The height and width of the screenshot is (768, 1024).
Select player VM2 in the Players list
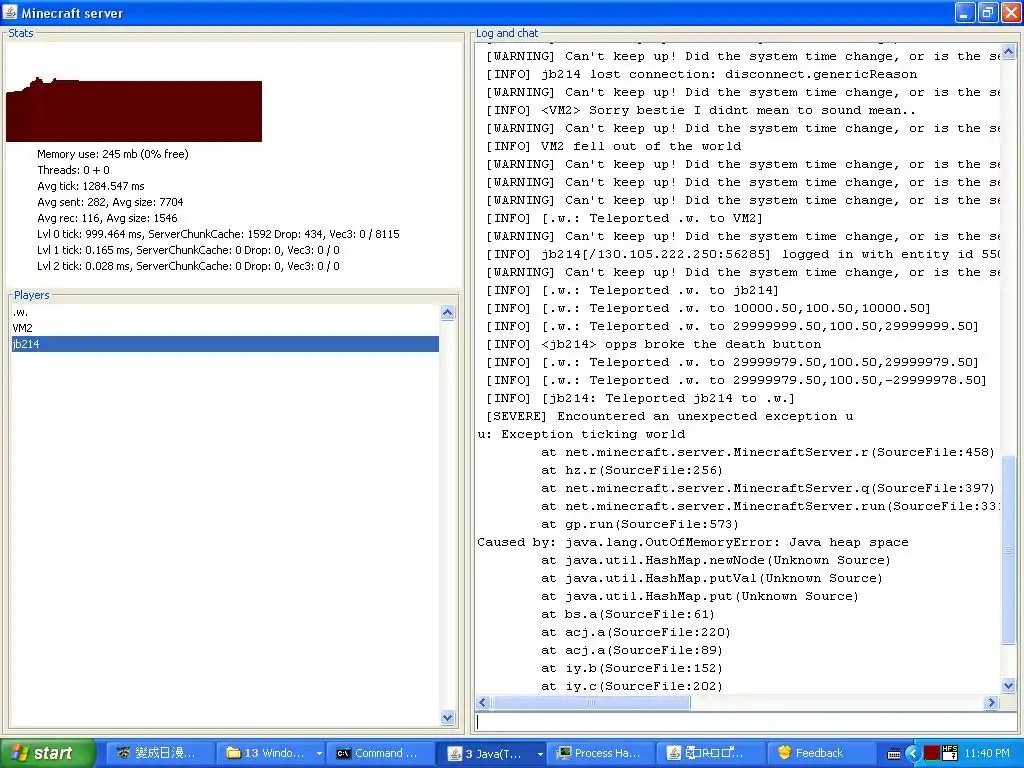pos(225,328)
